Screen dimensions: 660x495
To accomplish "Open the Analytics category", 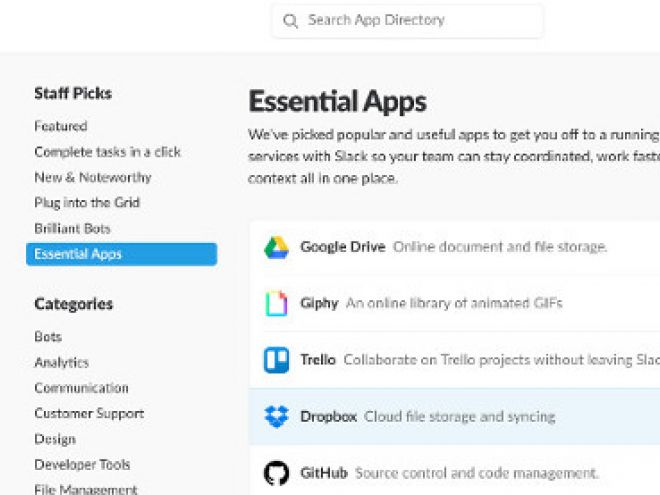I will coord(62,362).
